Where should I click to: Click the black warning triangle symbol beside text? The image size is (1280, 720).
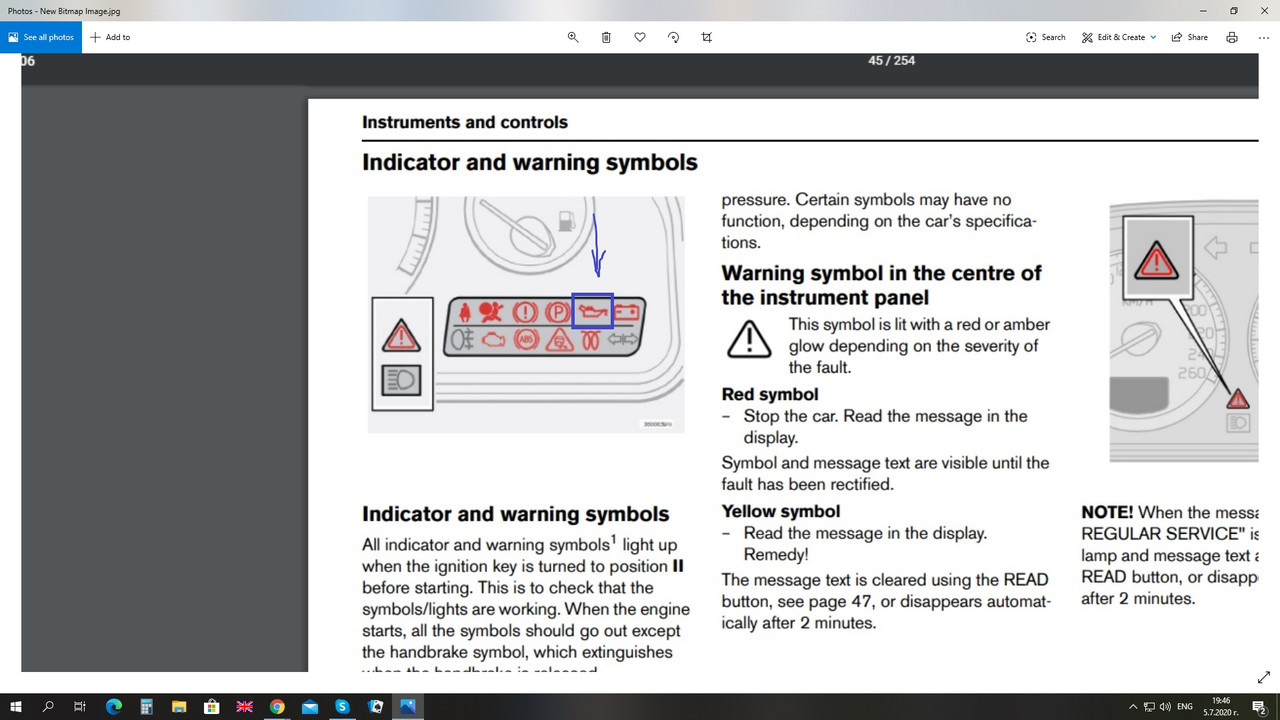(749, 339)
